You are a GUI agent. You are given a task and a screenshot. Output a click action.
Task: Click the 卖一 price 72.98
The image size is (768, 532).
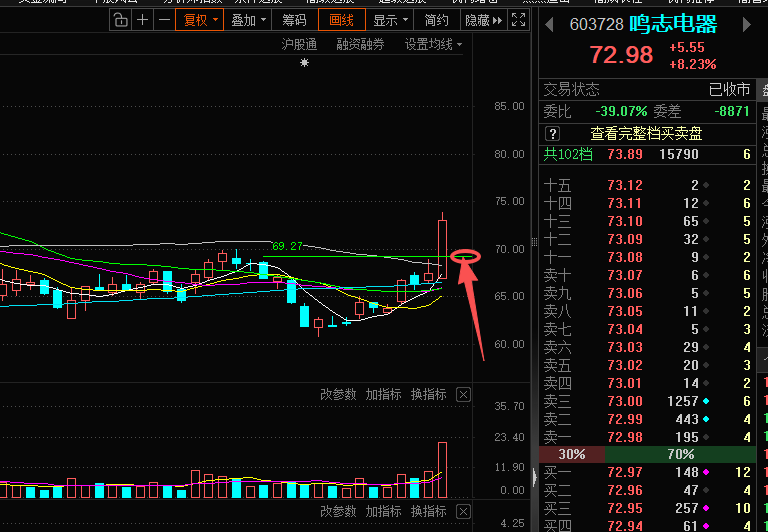tap(624, 437)
